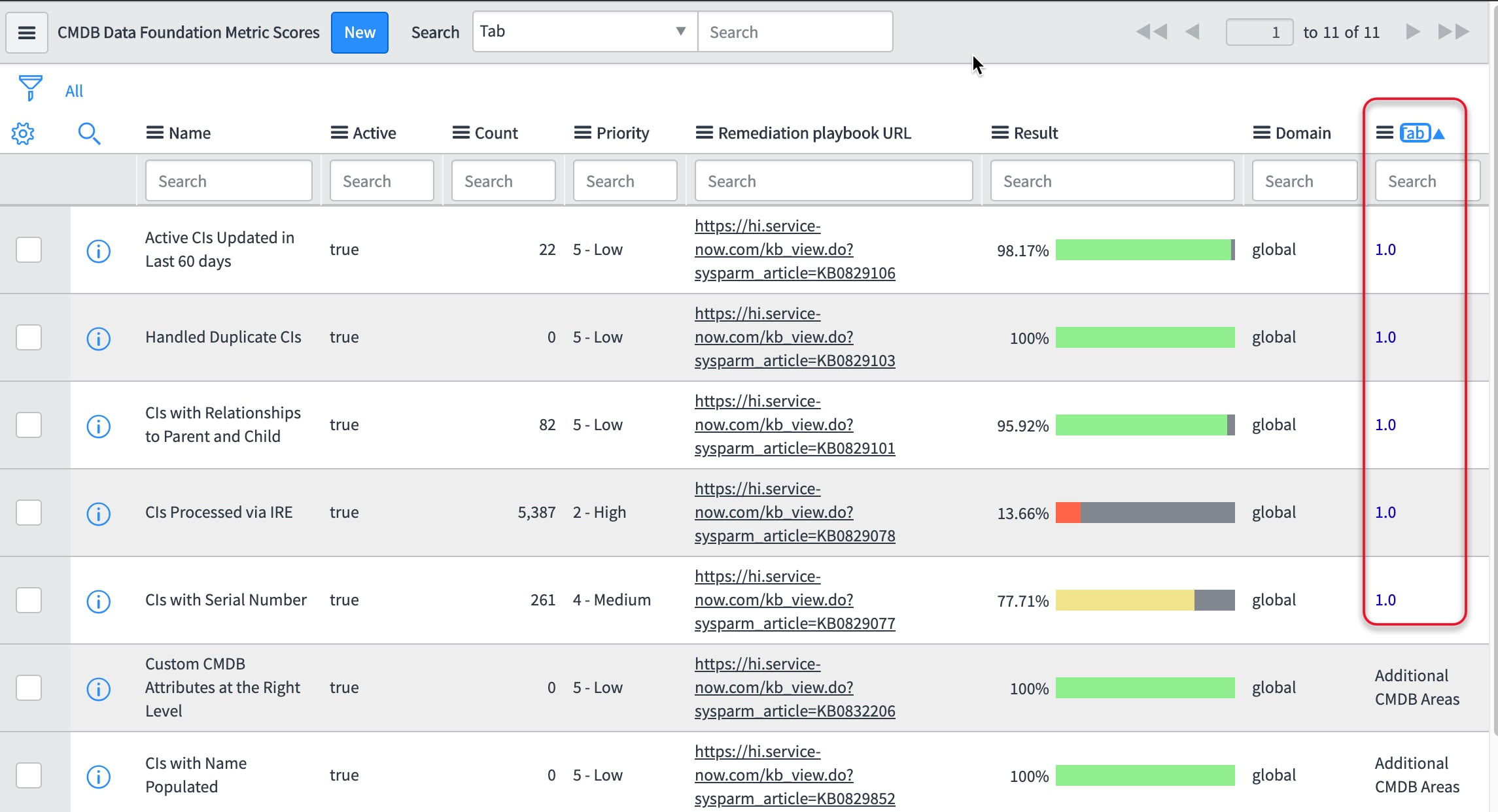Jump to last page double arrow
The height and width of the screenshot is (812, 1498).
[1454, 31]
